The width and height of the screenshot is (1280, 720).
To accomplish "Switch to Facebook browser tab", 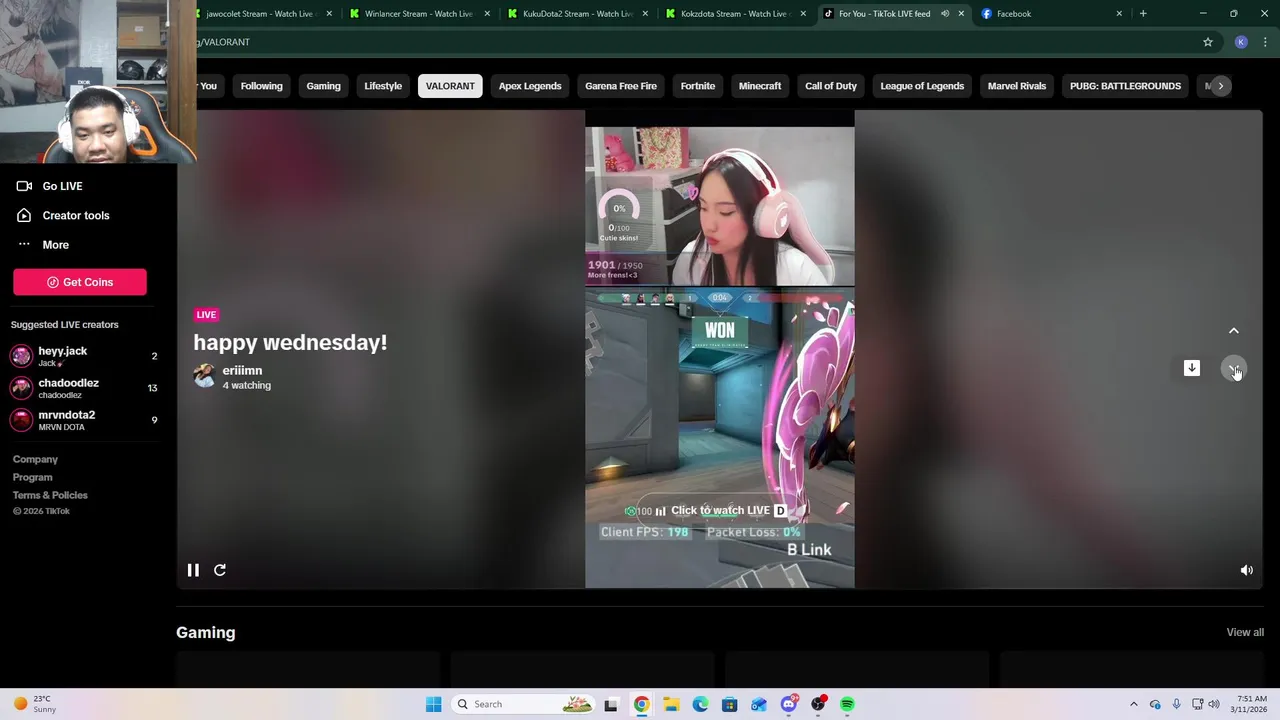I will pos(1013,14).
